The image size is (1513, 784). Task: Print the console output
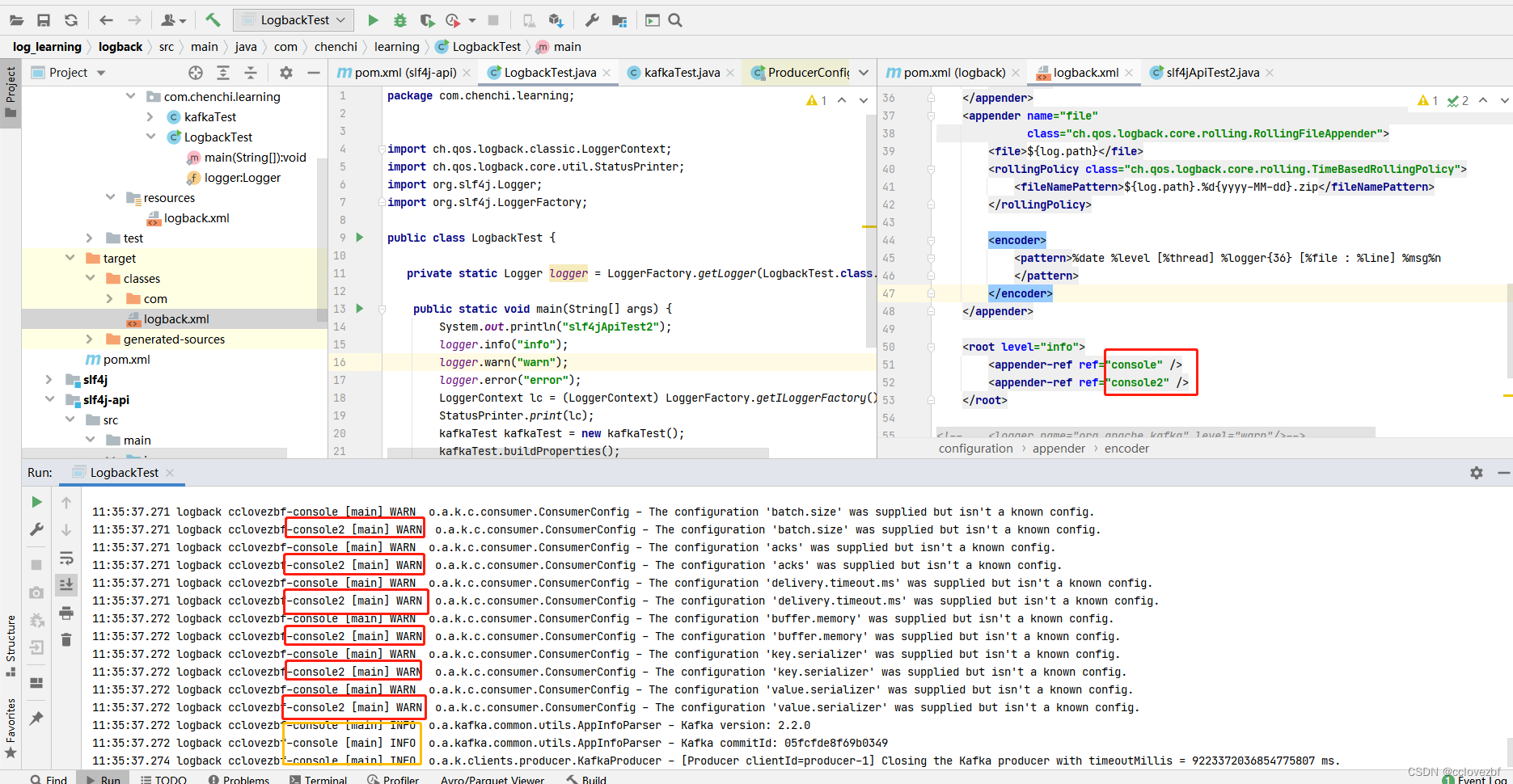coord(66,612)
